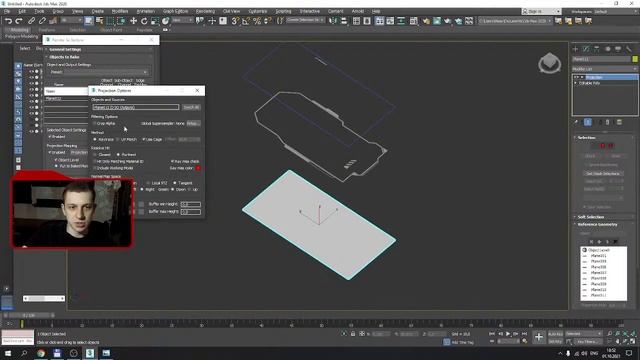Select the Unlink Selection icon
This screenshot has width=640, height=360.
[x=42, y=21]
